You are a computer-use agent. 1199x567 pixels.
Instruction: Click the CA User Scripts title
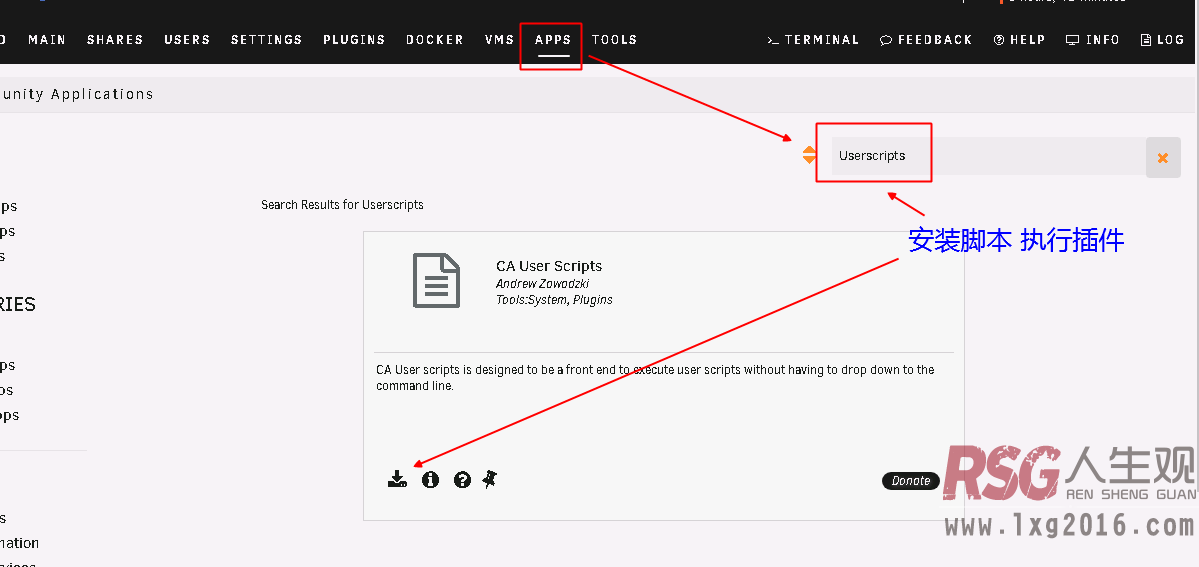click(549, 266)
